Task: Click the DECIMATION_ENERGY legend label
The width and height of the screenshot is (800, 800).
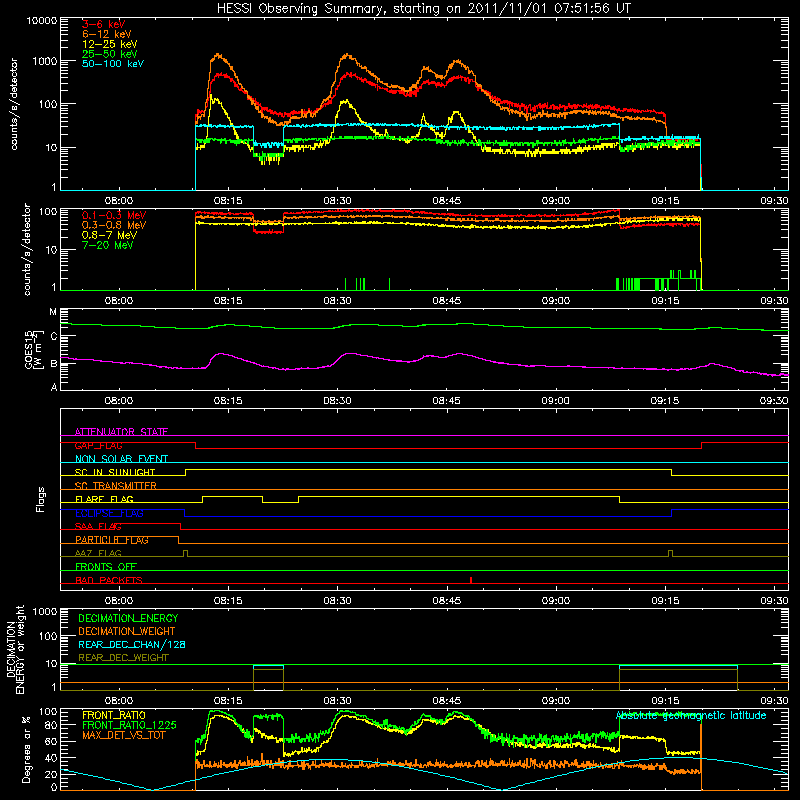Action: pos(128,618)
